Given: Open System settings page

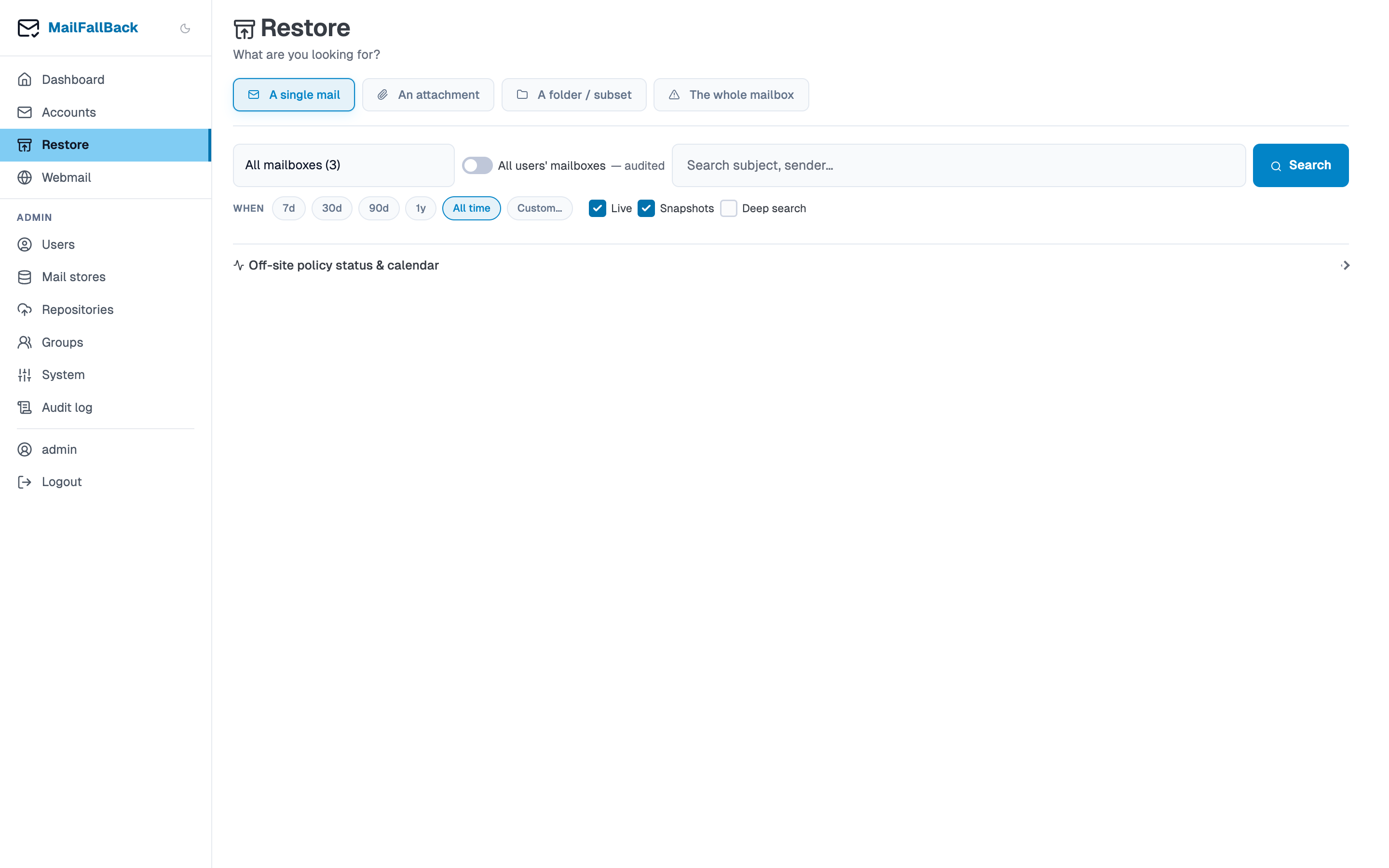Looking at the screenshot, I should pyautogui.click(x=106, y=375).
